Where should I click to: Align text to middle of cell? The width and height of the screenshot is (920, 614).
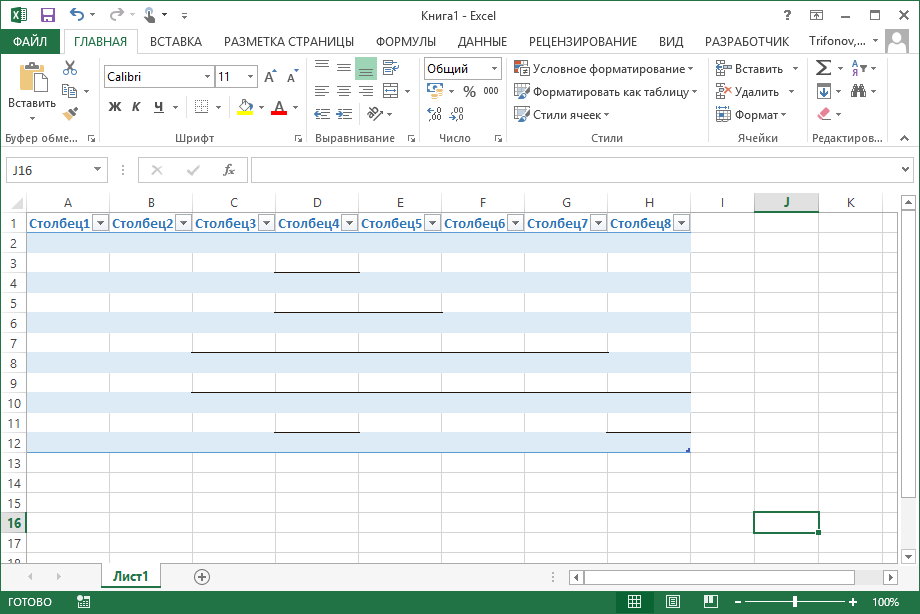pos(344,68)
